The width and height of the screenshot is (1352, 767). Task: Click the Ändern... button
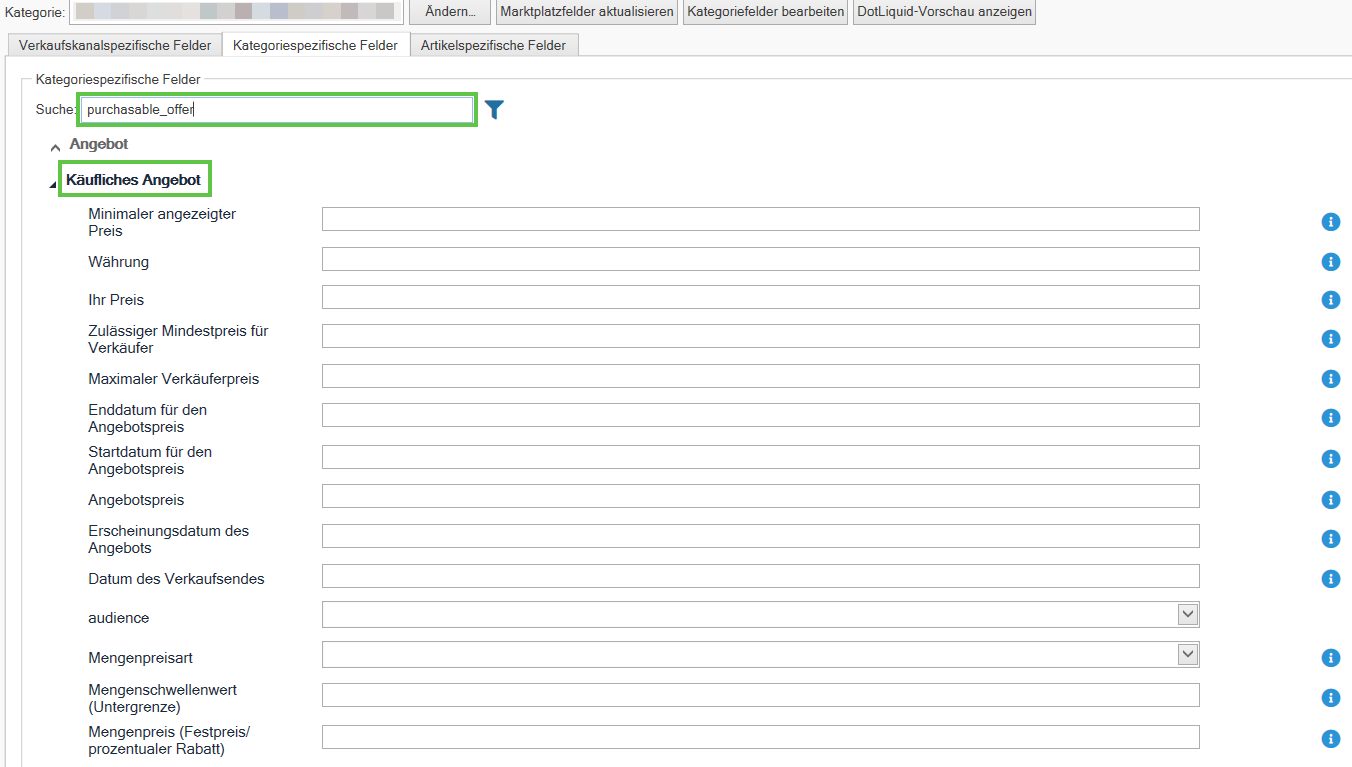(x=450, y=12)
